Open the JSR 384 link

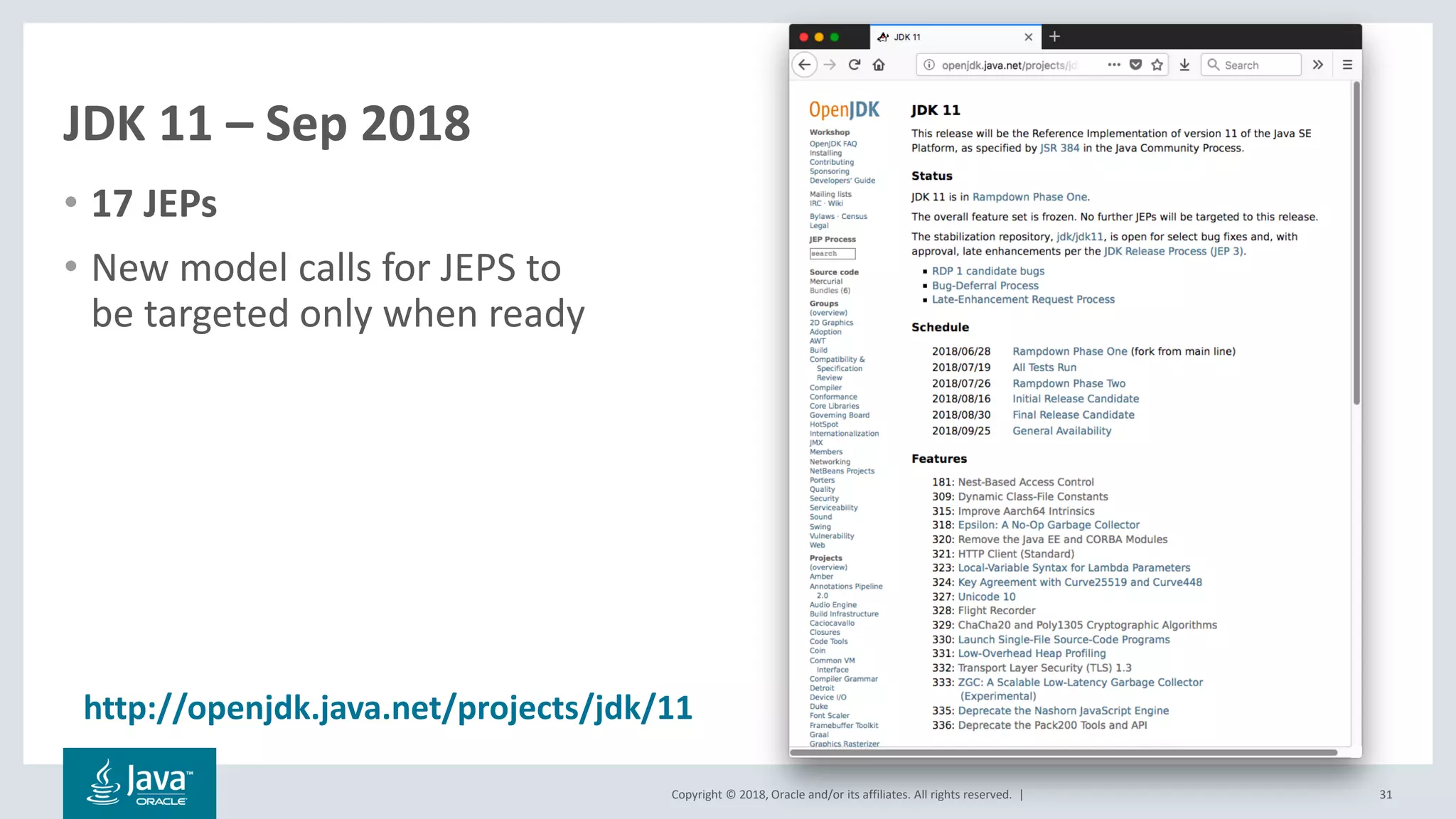pyautogui.click(x=1059, y=148)
